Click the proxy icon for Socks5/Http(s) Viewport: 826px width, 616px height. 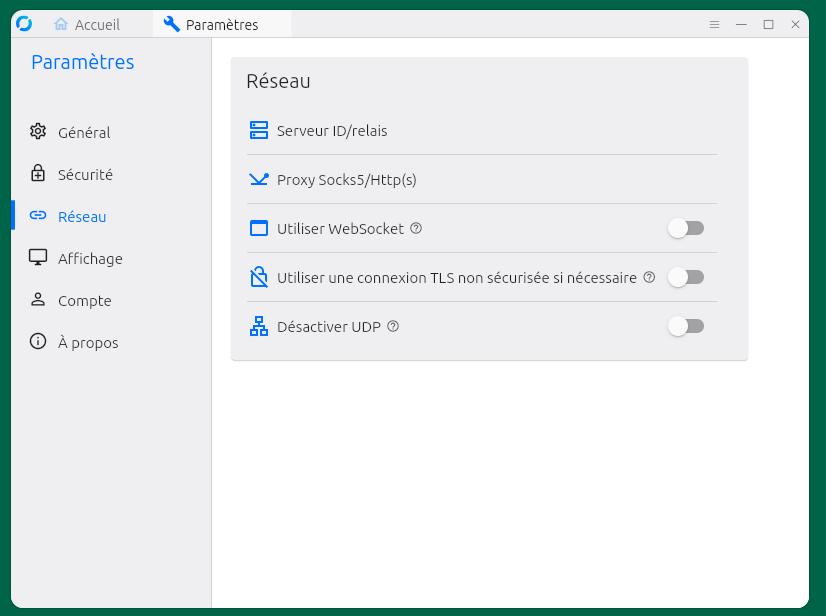(x=259, y=179)
